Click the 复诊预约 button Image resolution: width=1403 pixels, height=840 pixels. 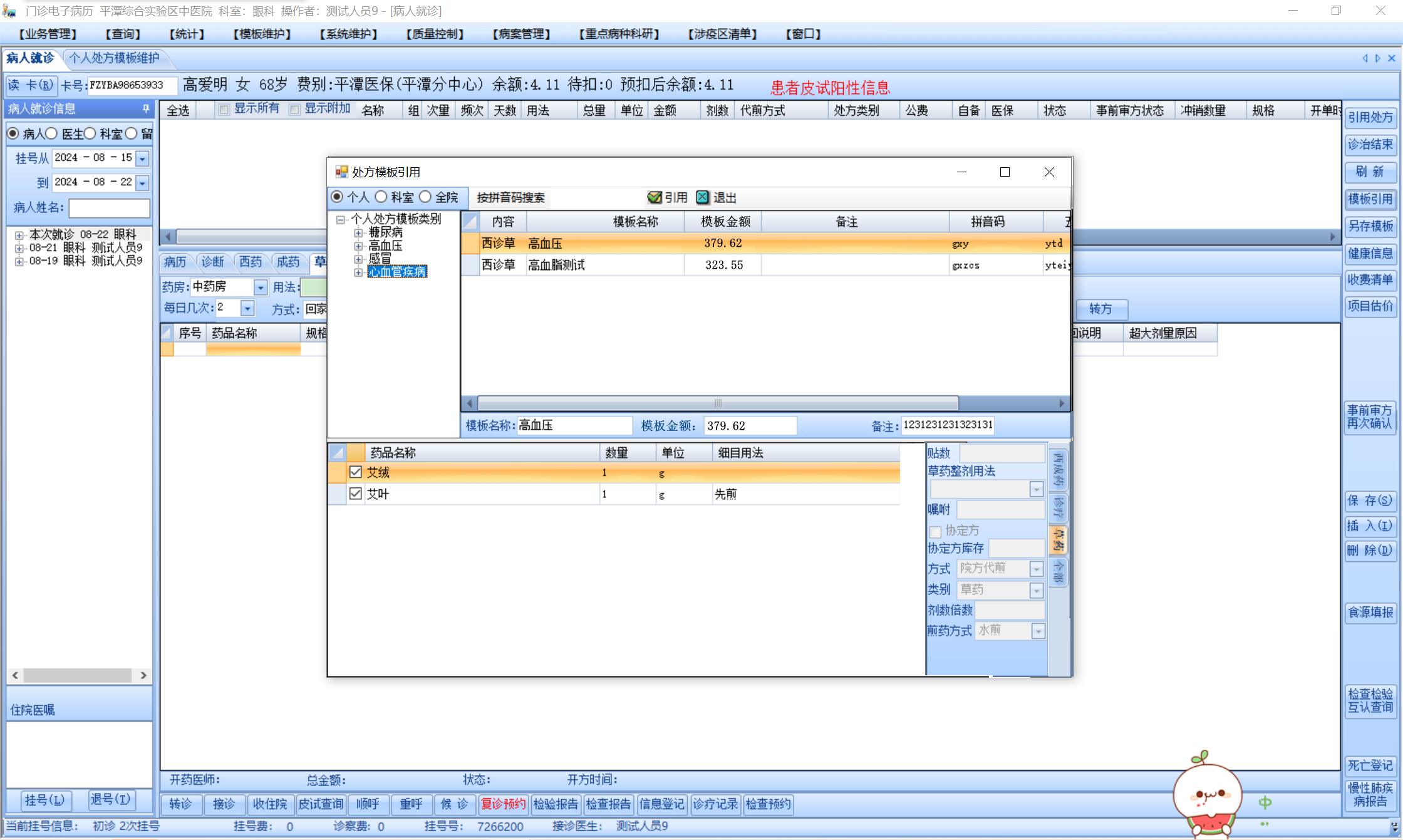(x=502, y=804)
